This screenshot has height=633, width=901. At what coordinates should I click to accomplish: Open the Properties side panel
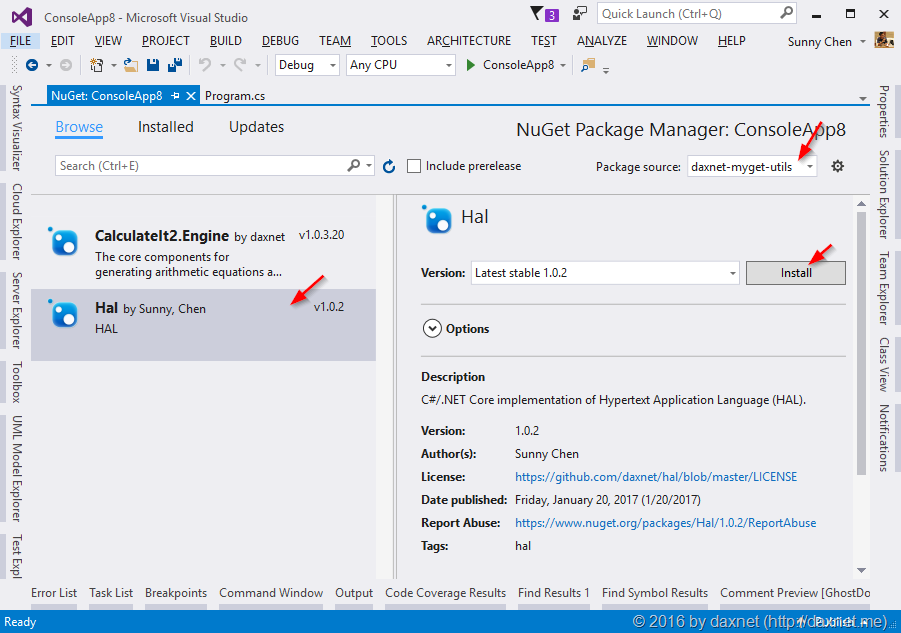883,111
